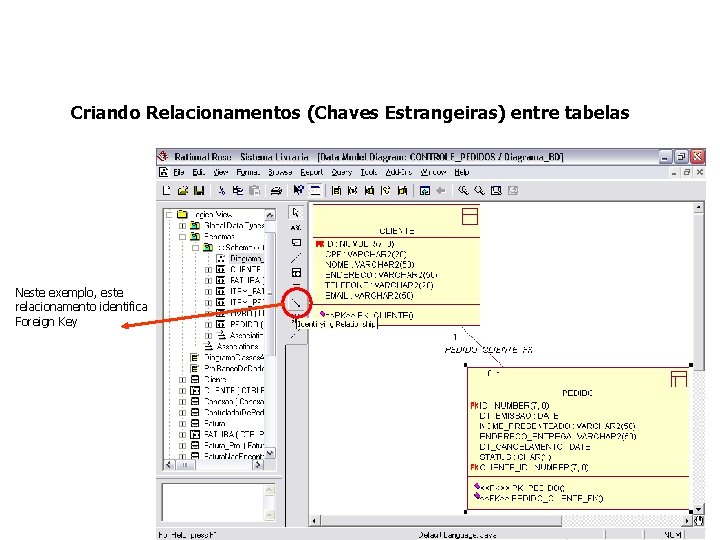Click inside the documentation pane below the browser
The height and width of the screenshot is (540, 720).
point(214,502)
